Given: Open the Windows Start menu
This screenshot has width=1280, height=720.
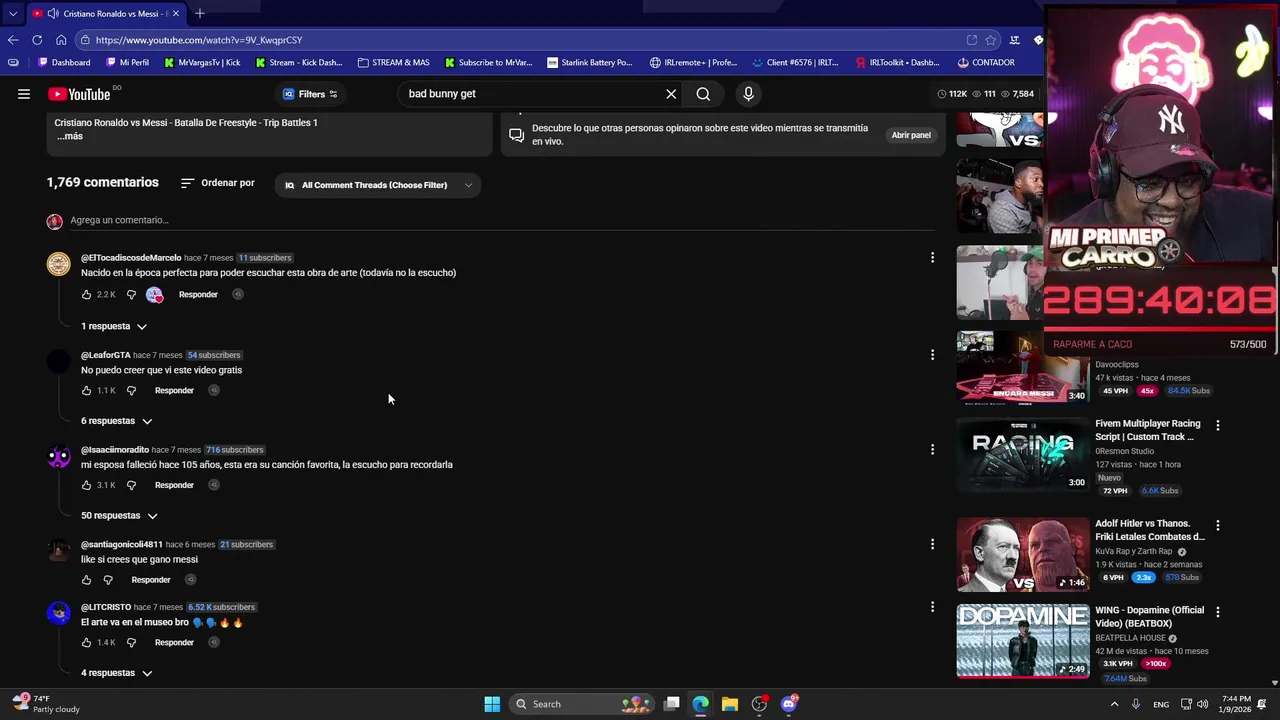Looking at the screenshot, I should tap(492, 704).
